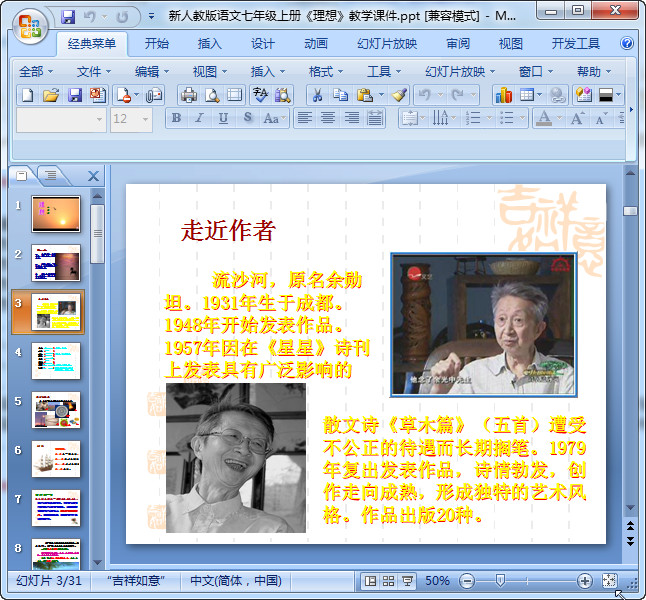Click the Insert Table icon
The width and height of the screenshot is (646, 600).
click(527, 95)
